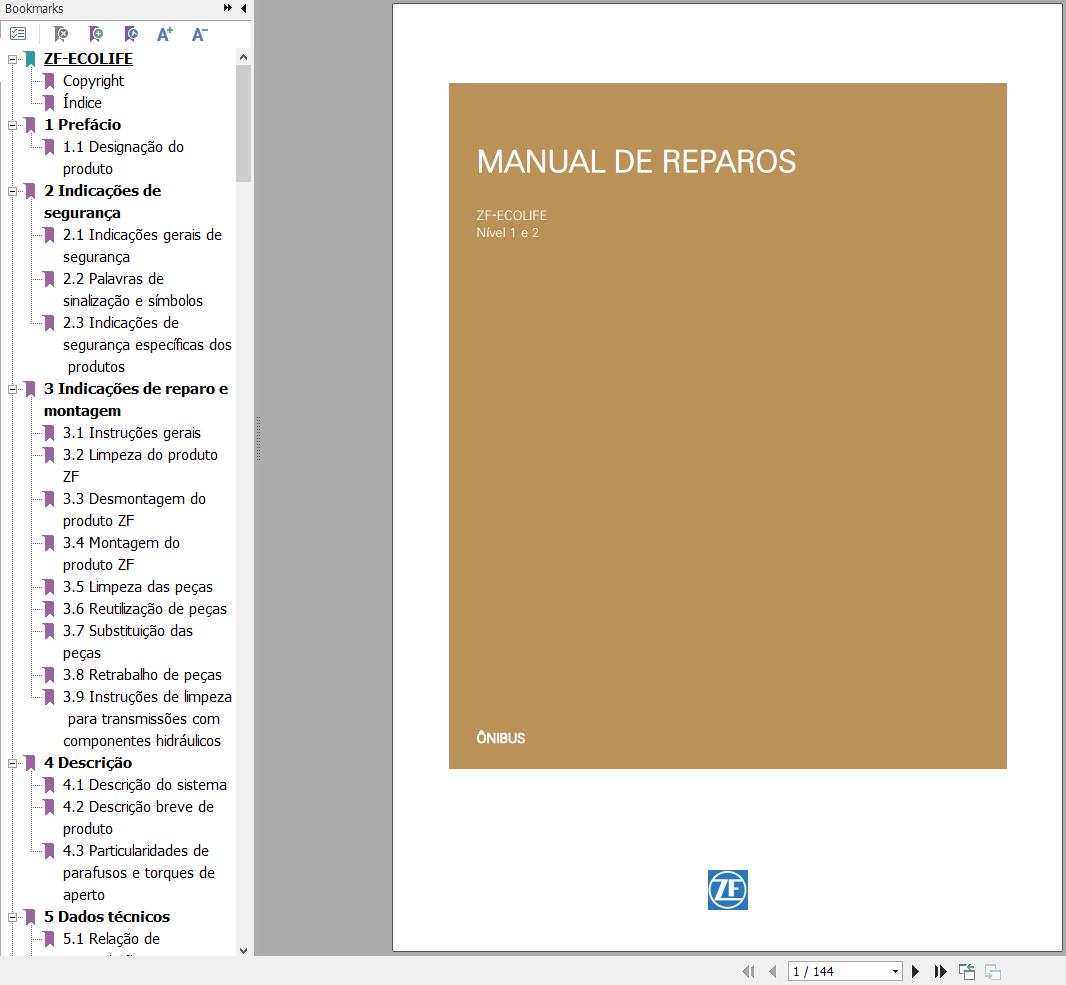Image resolution: width=1066 pixels, height=985 pixels.
Task: Click the ÔNIBUS text on cover
Action: [501, 738]
